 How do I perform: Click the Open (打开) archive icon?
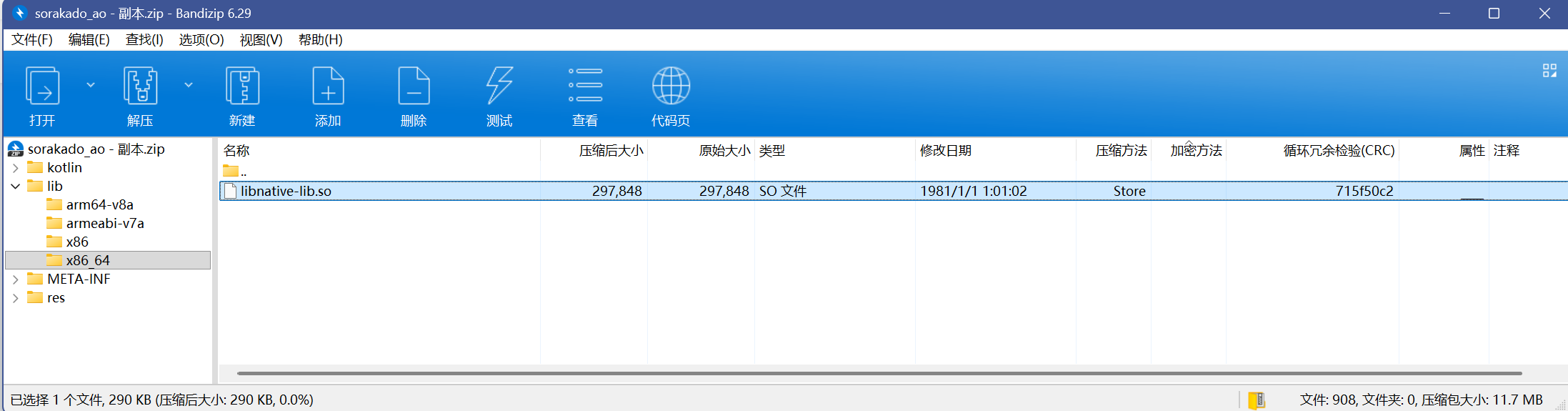coord(42,87)
